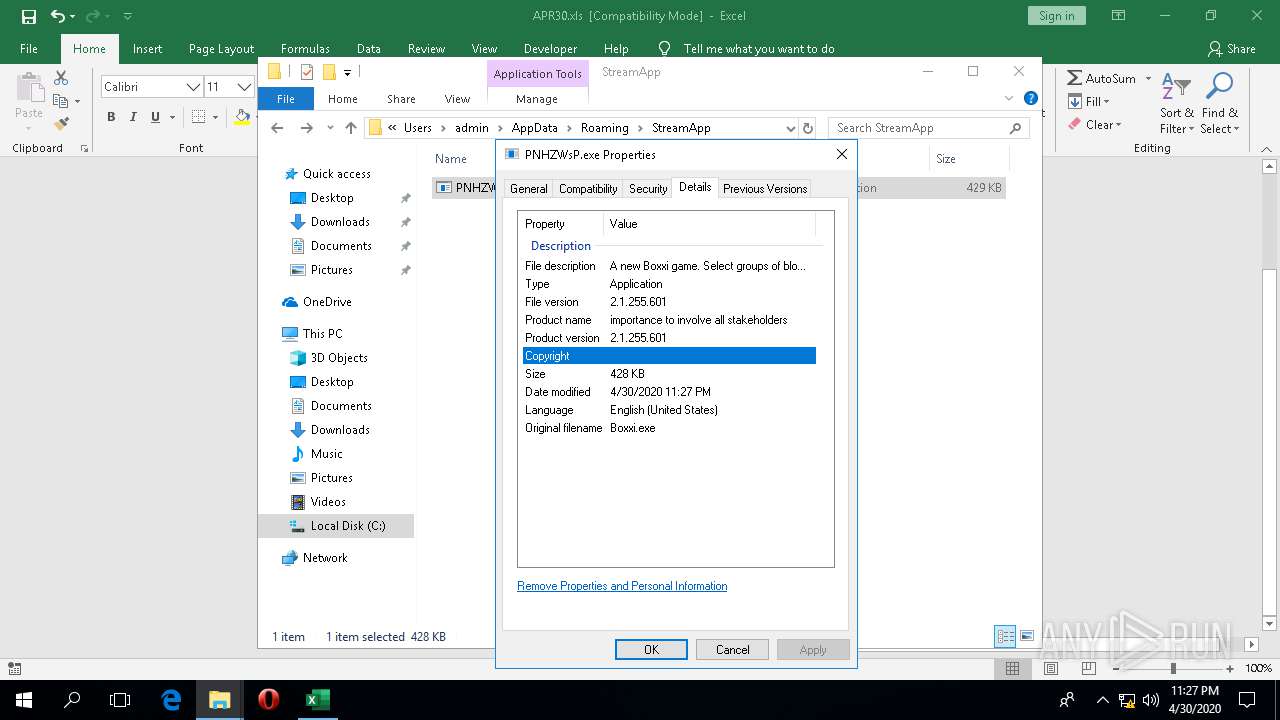Click the zoom in plus button
The image size is (1280, 720).
coord(1231,668)
